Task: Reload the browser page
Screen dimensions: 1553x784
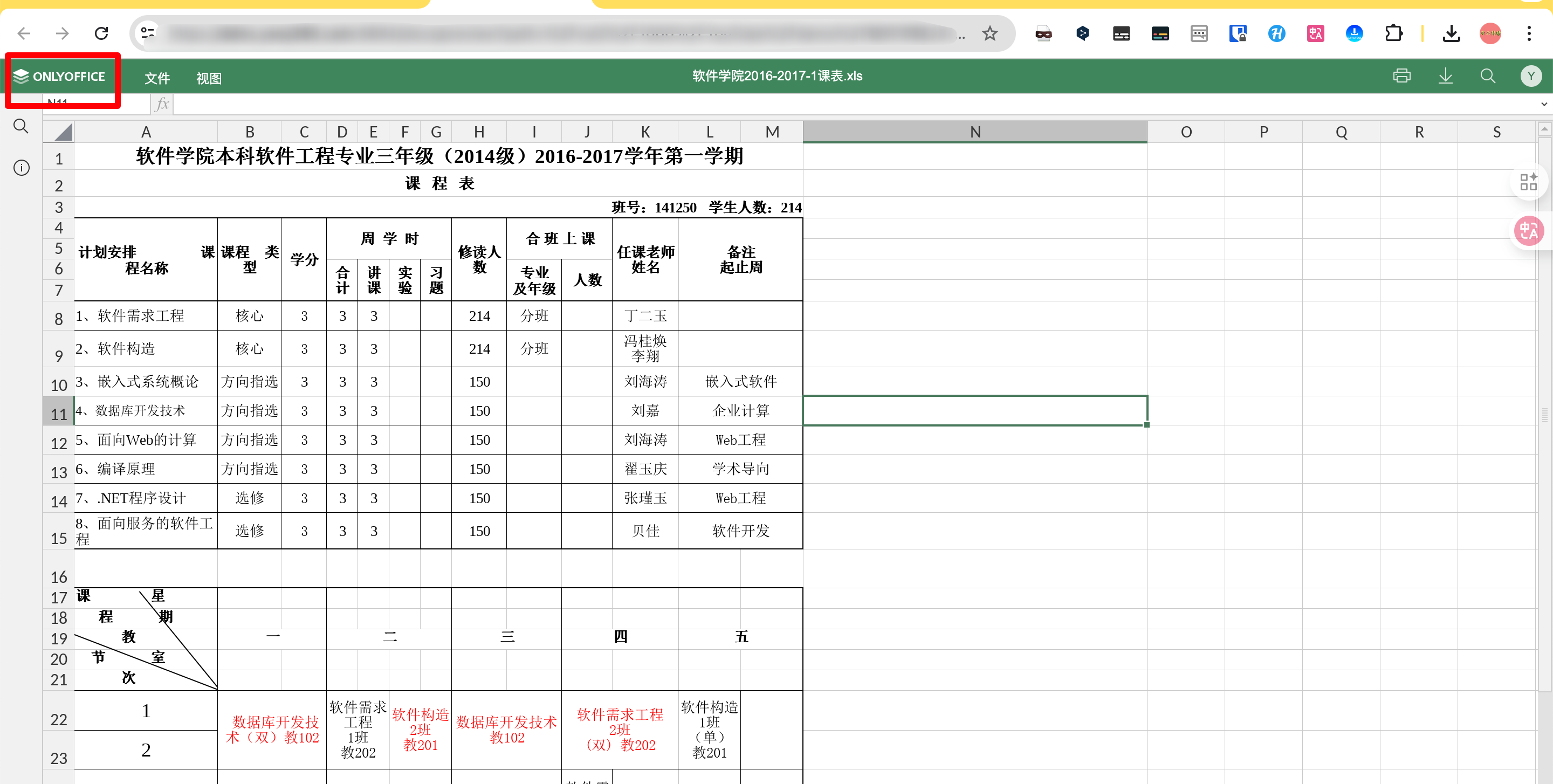Action: click(x=101, y=33)
